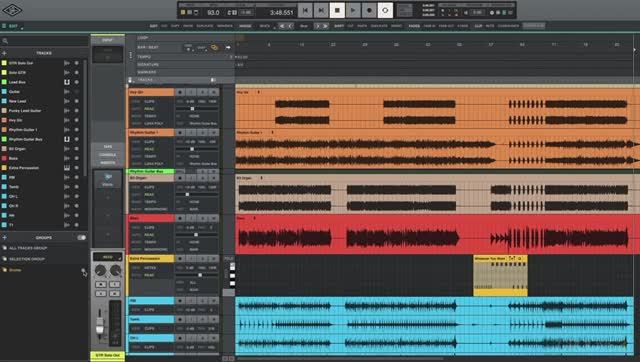
Task: Open Rhythm Guitar 1 LUNA POLY warp dropdown
Action: (155, 164)
